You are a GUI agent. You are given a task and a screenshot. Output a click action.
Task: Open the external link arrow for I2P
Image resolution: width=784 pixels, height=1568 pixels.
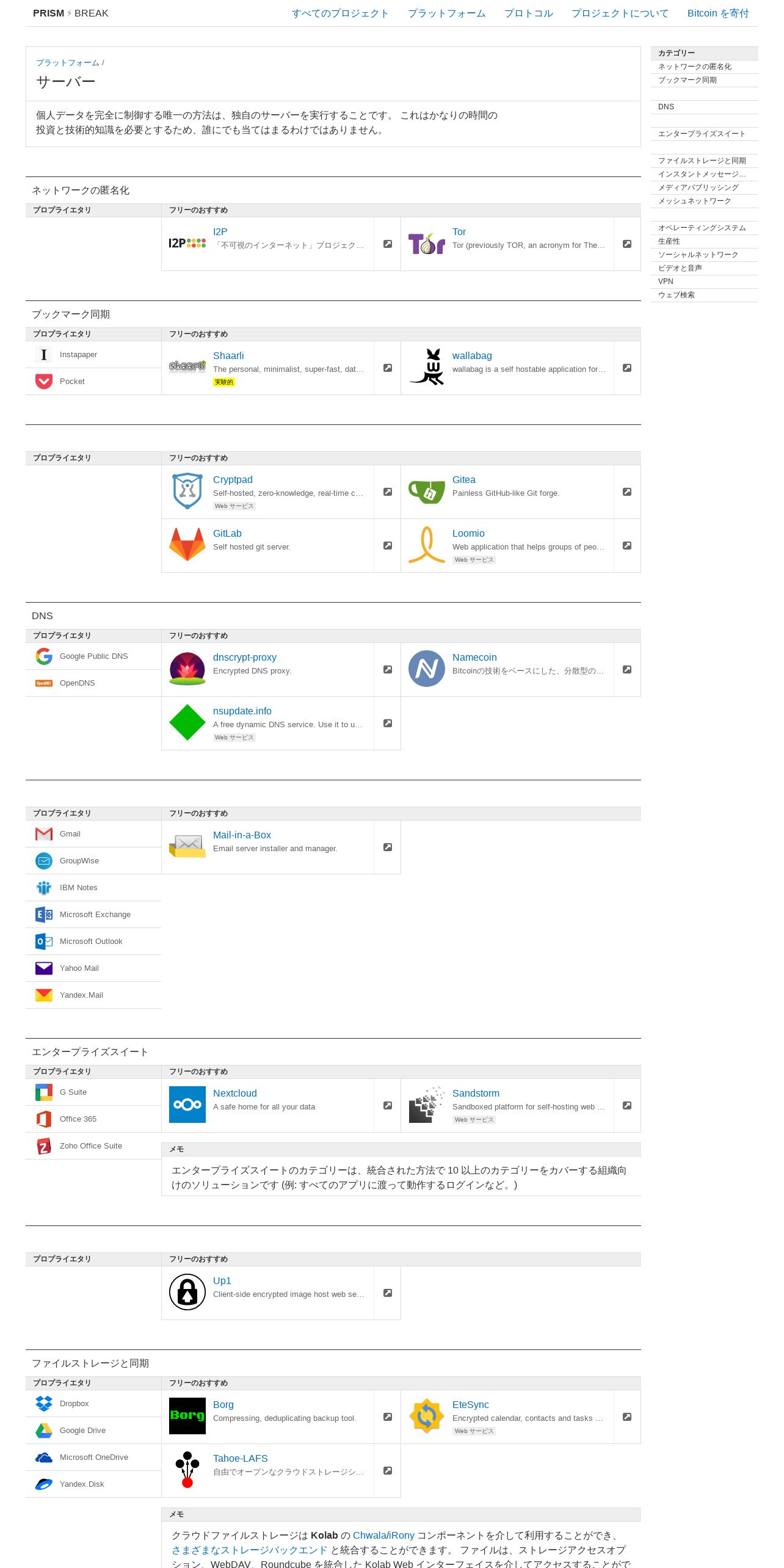tap(387, 244)
